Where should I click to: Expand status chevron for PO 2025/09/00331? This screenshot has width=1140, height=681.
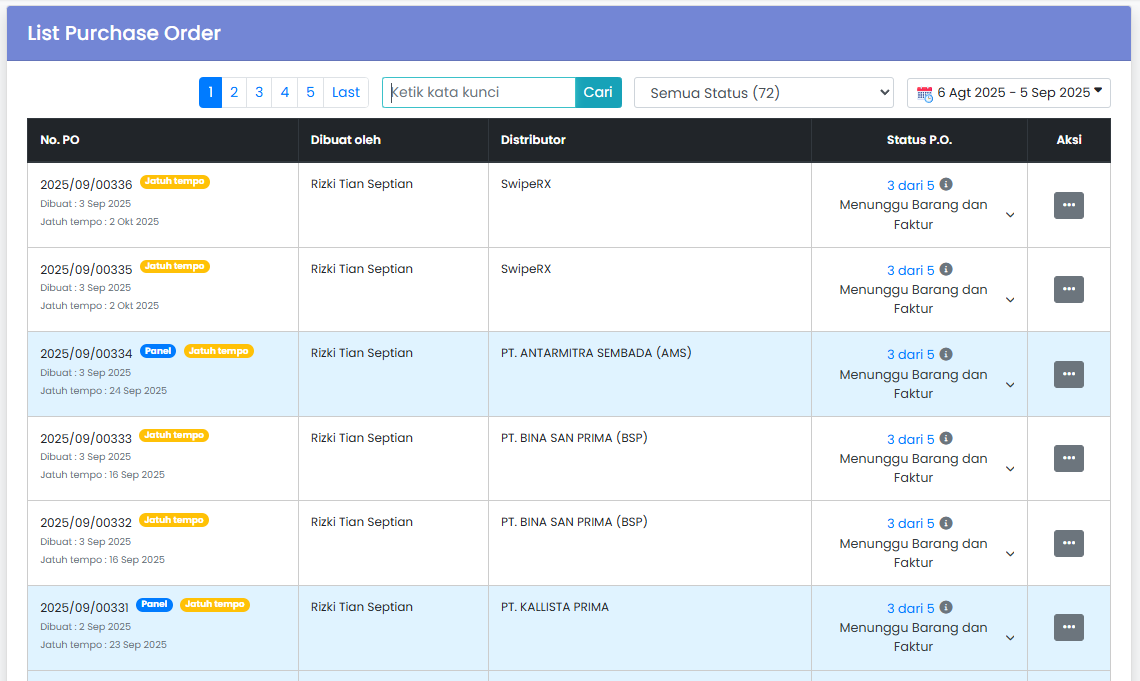(x=1010, y=638)
